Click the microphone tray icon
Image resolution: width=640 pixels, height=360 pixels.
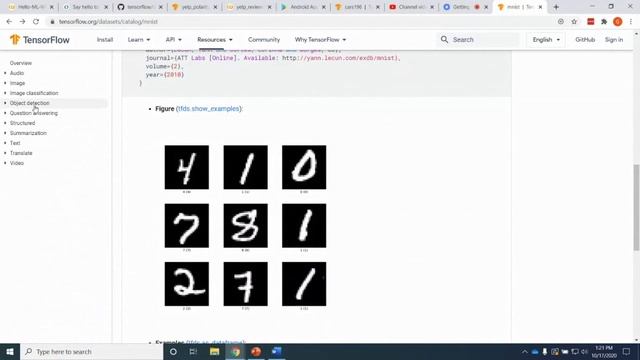(x=544, y=351)
